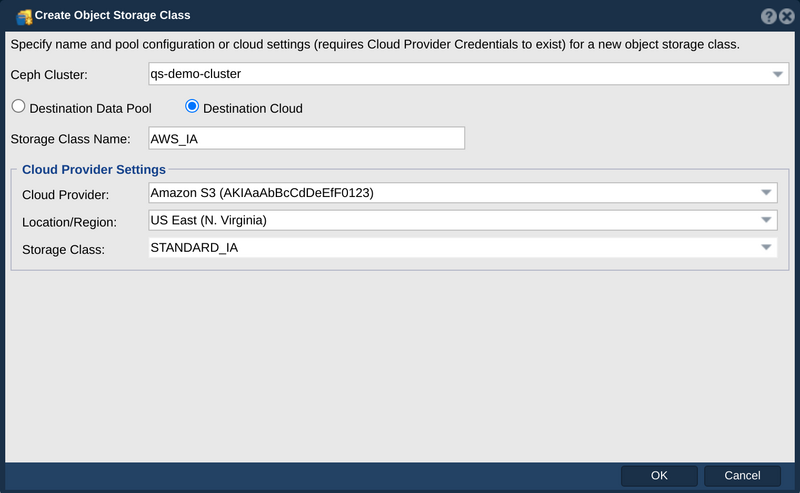
Task: Select the Destination Data Pool radio button
Action: pos(18,106)
